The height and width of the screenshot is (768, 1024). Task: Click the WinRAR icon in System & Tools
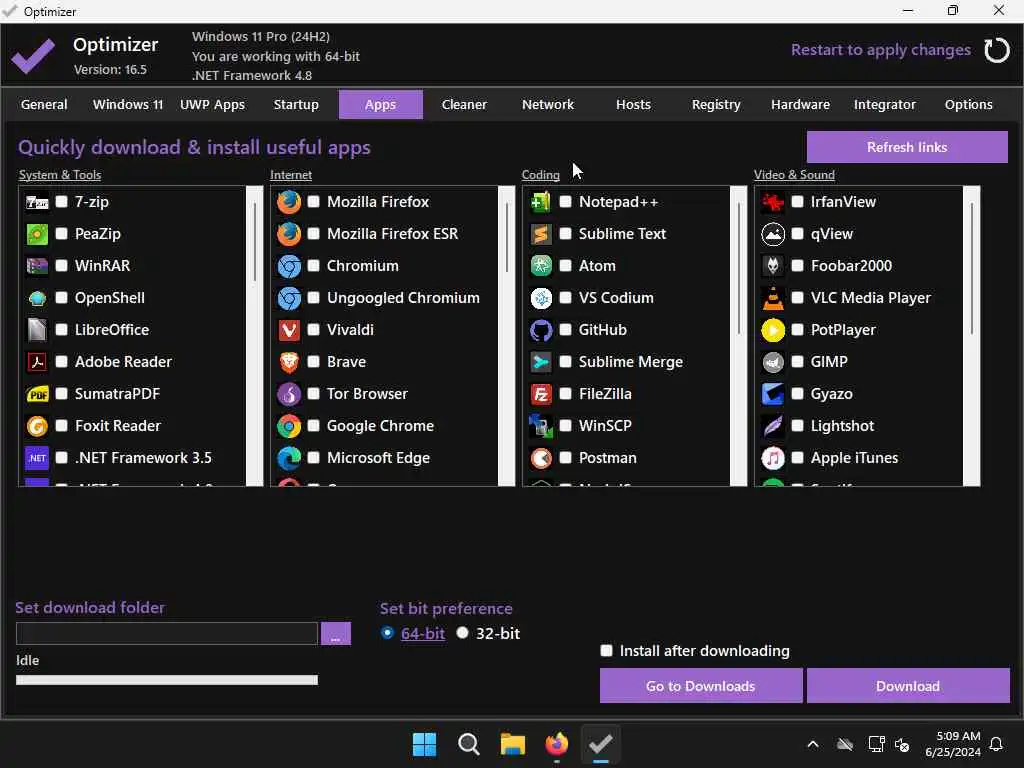(x=37, y=266)
